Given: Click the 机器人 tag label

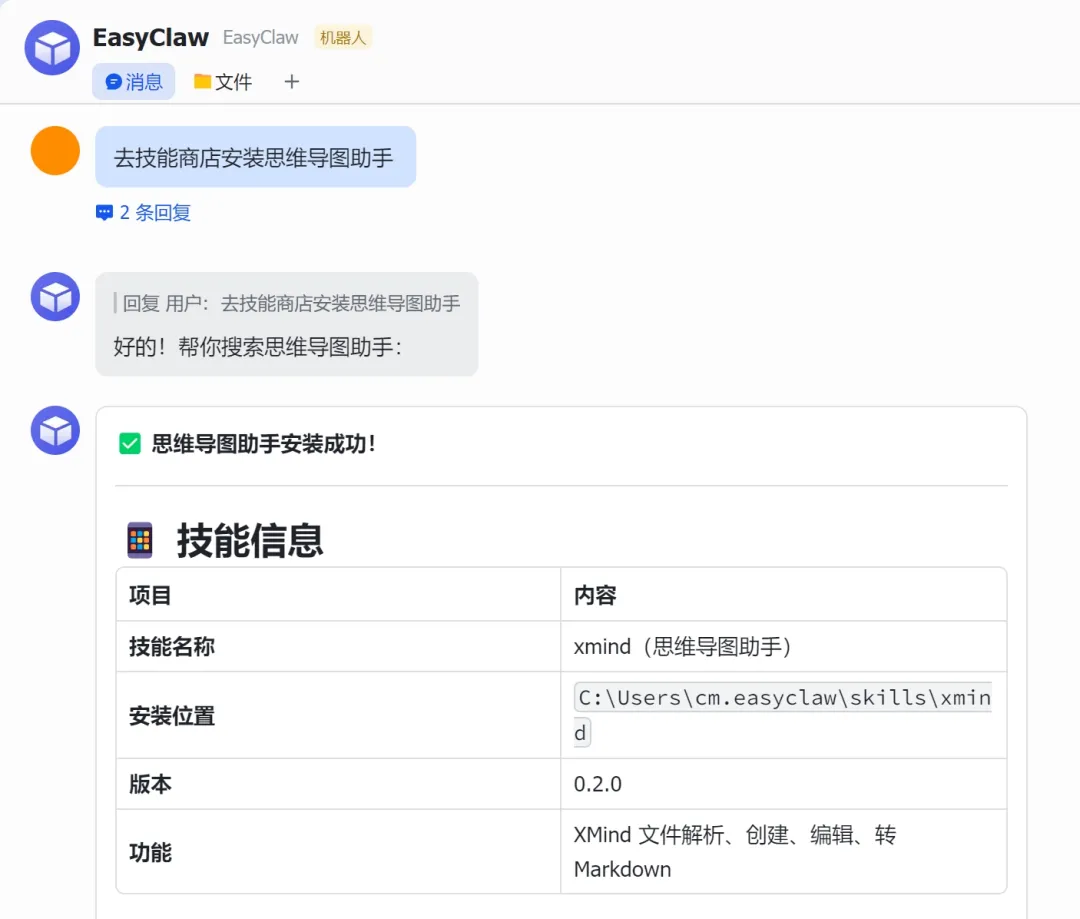Looking at the screenshot, I should (x=343, y=38).
